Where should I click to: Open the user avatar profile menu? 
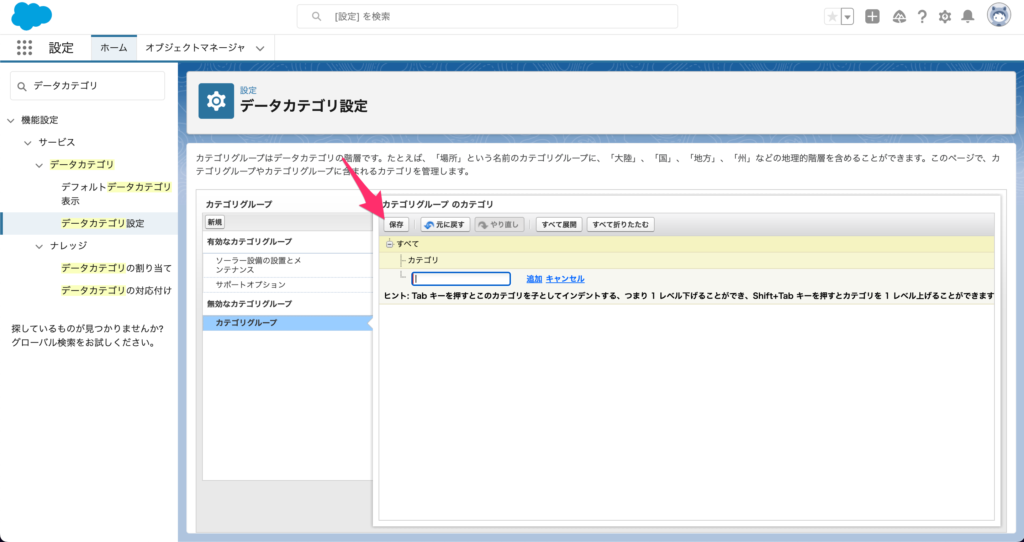click(998, 15)
